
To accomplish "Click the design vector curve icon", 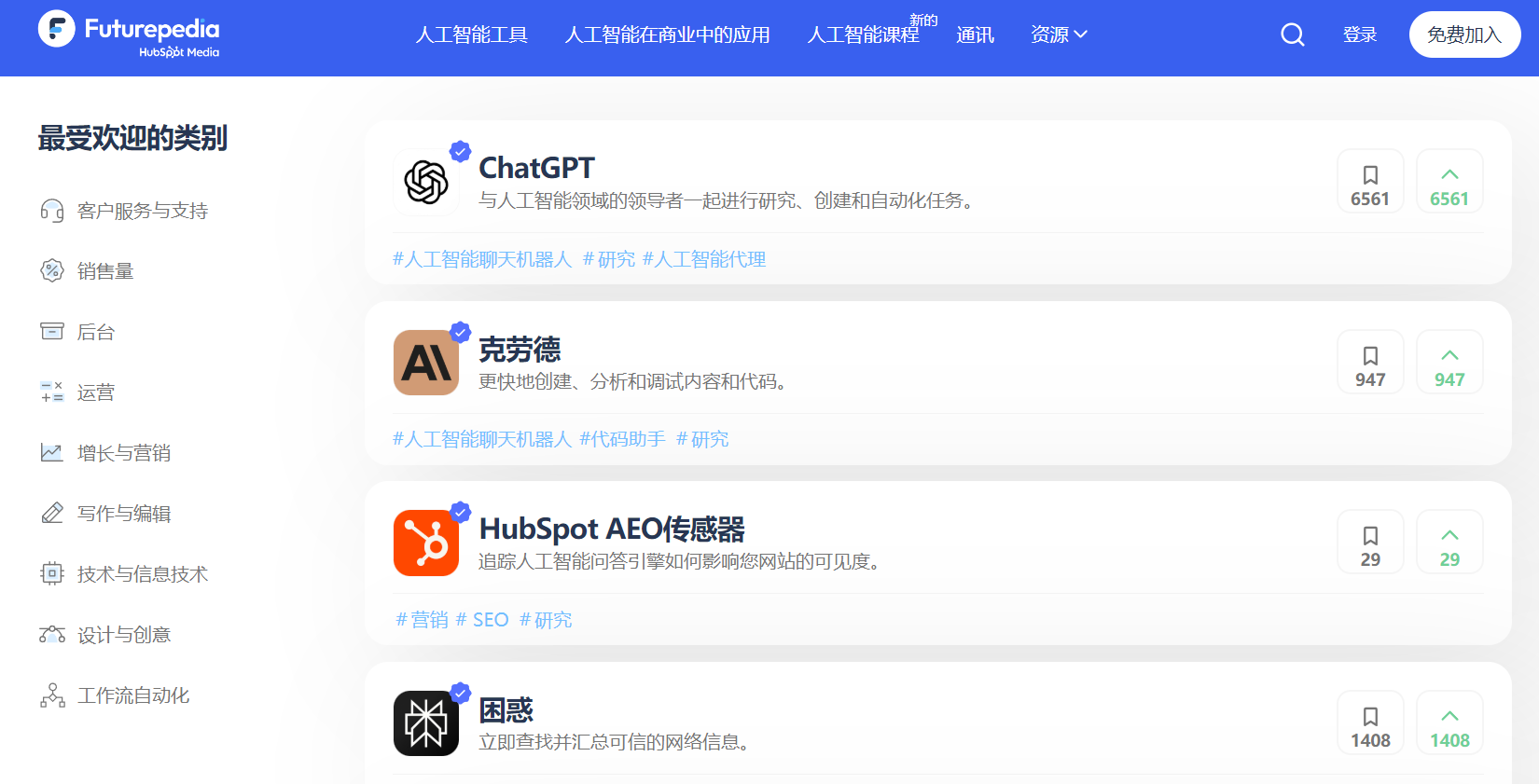I will [52, 635].
